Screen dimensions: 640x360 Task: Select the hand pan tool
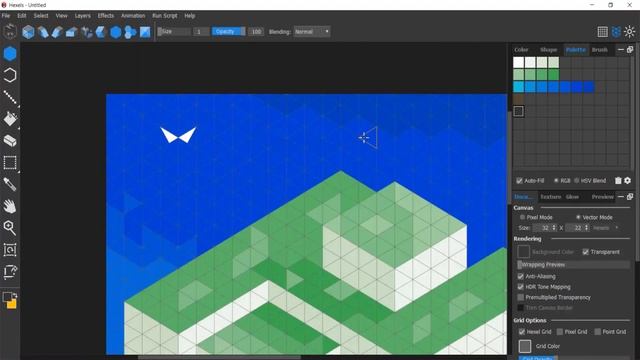click(x=10, y=206)
